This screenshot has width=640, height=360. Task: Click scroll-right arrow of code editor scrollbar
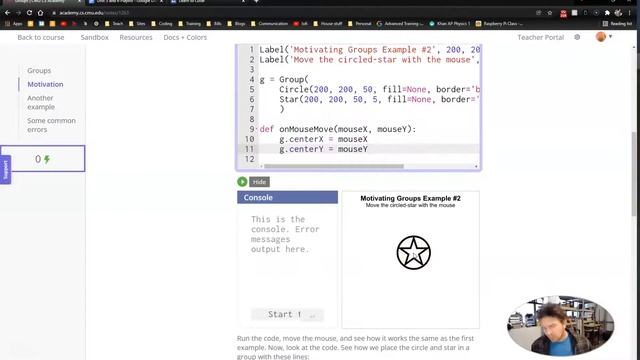coord(476,166)
